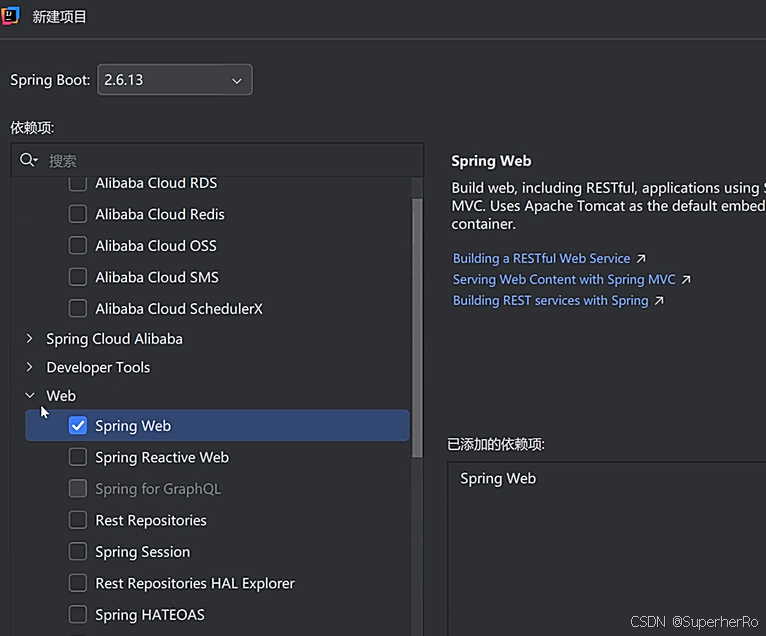Open external link arrow for Building REST services
766x636 pixels.
(659, 300)
